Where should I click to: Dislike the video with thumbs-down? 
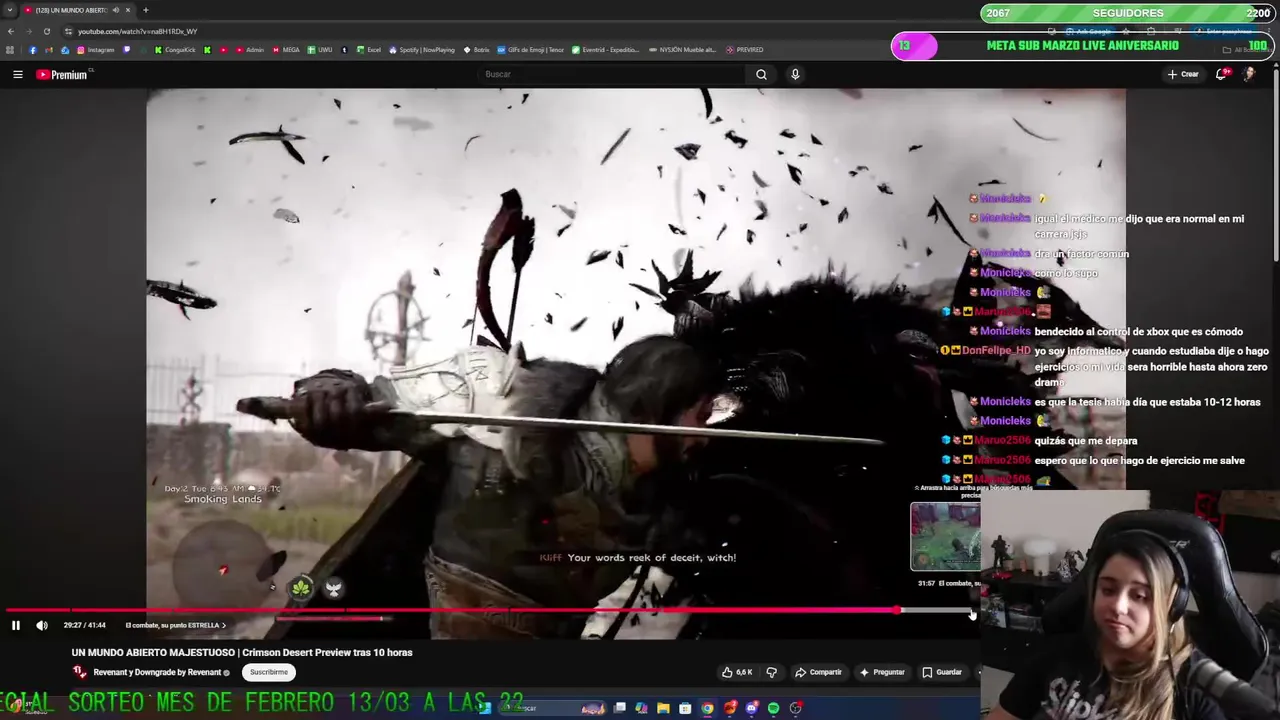tap(771, 672)
